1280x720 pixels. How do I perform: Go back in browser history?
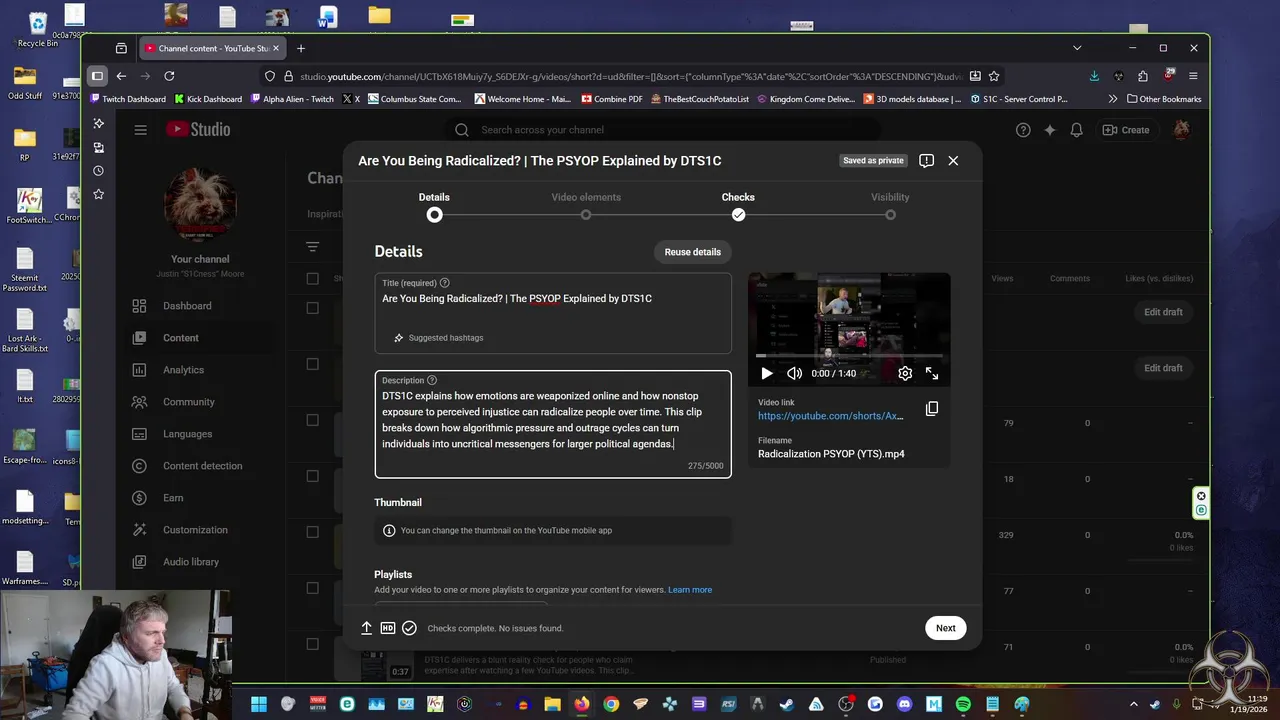point(121,76)
